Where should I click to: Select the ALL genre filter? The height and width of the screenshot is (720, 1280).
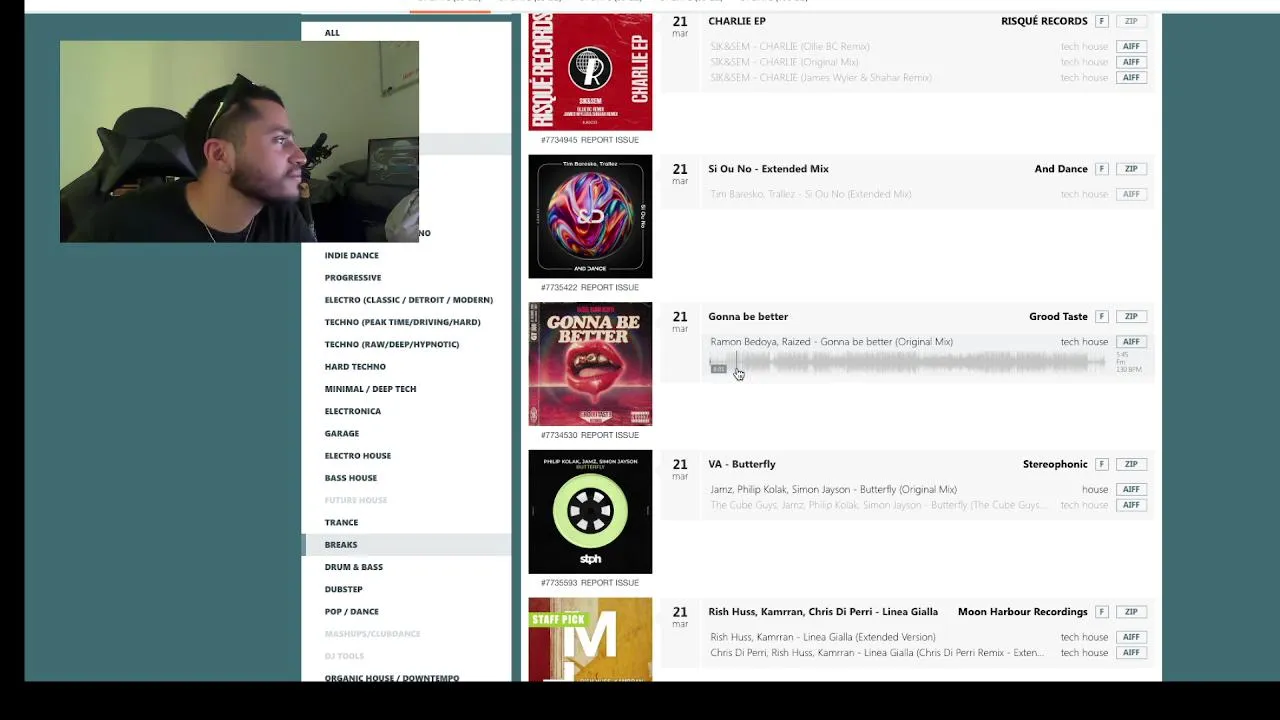coord(332,33)
